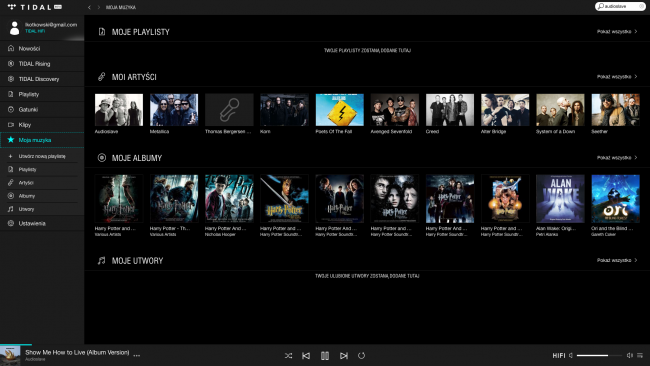Click the Moi Artyści microphone header icon
The height and width of the screenshot is (366, 650).
coord(102,77)
